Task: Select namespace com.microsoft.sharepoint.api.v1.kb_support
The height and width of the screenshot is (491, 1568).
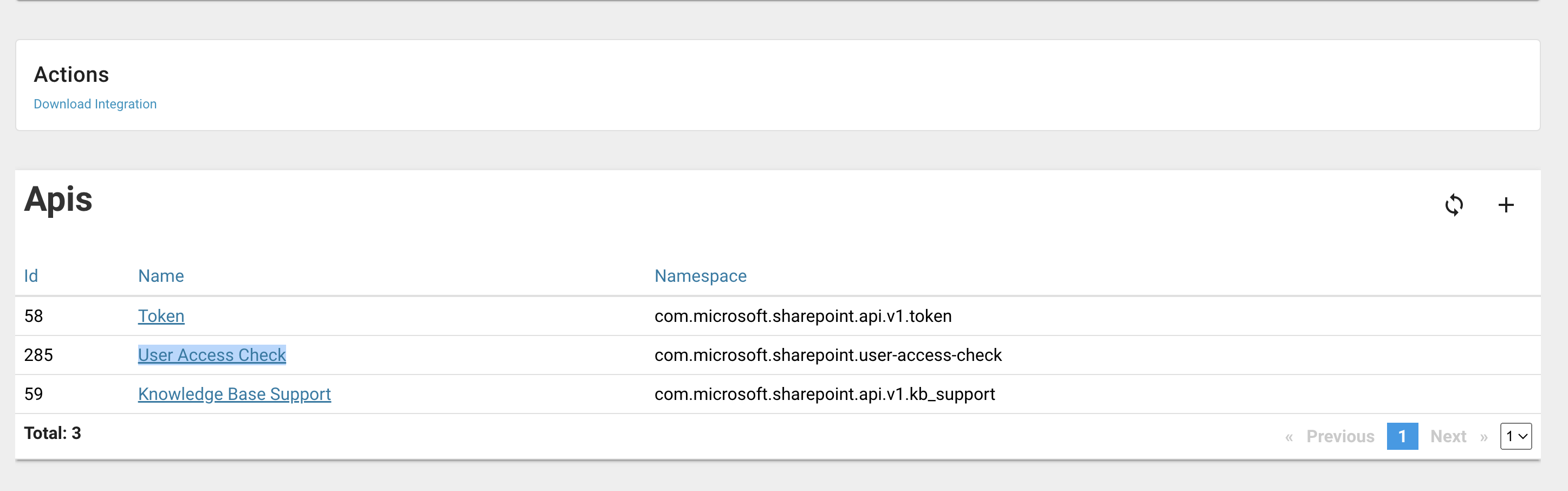Action: point(825,394)
